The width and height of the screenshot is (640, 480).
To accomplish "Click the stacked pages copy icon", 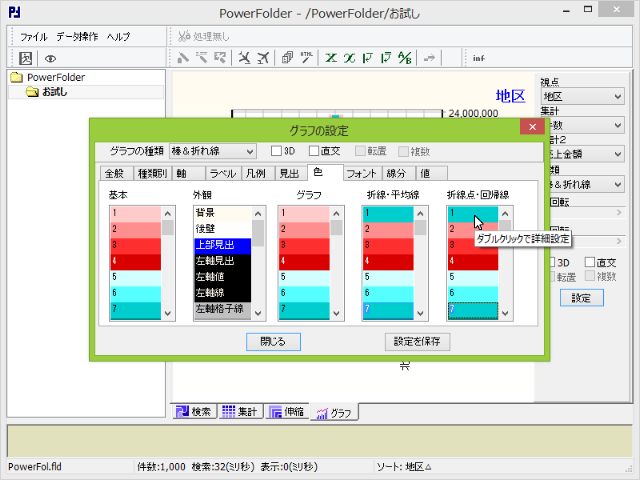I will [287, 58].
